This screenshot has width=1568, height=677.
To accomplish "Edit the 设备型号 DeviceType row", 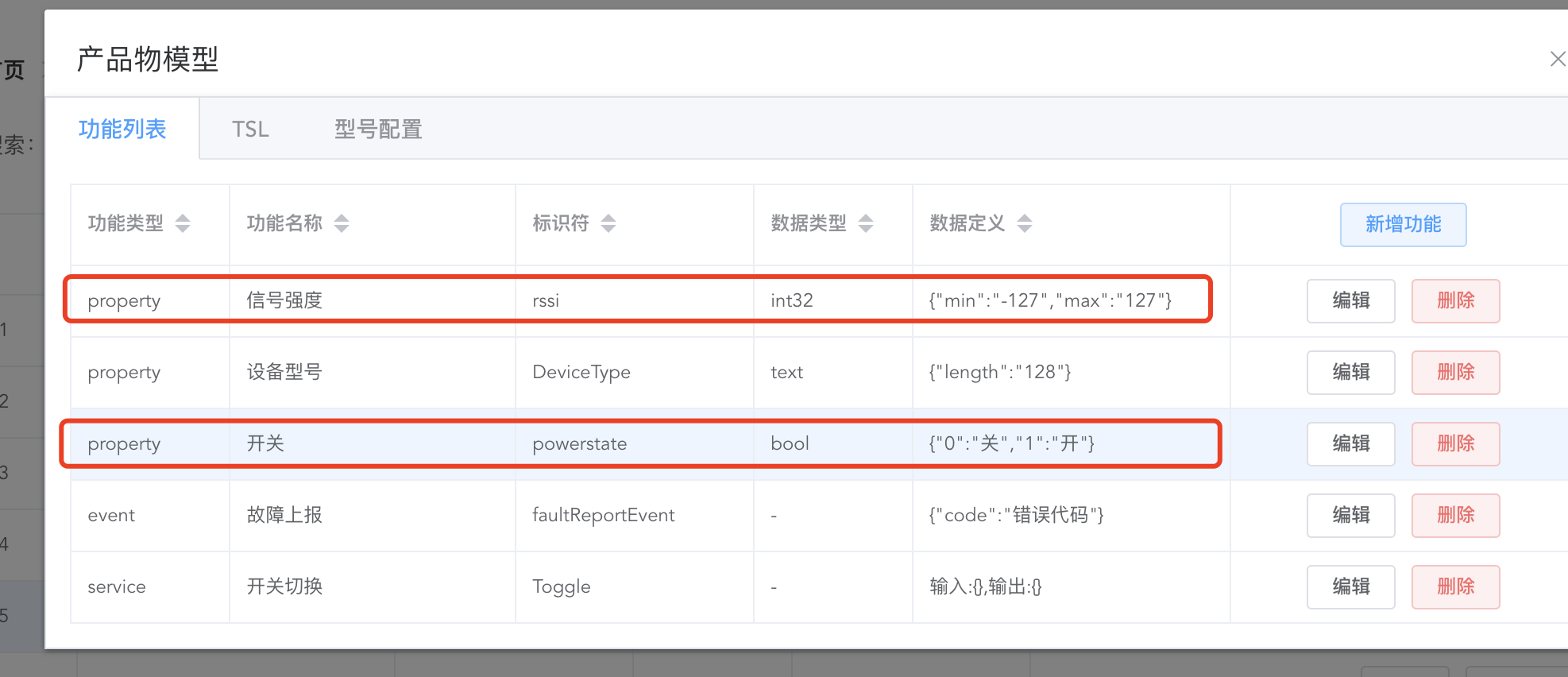I will click(x=1350, y=372).
